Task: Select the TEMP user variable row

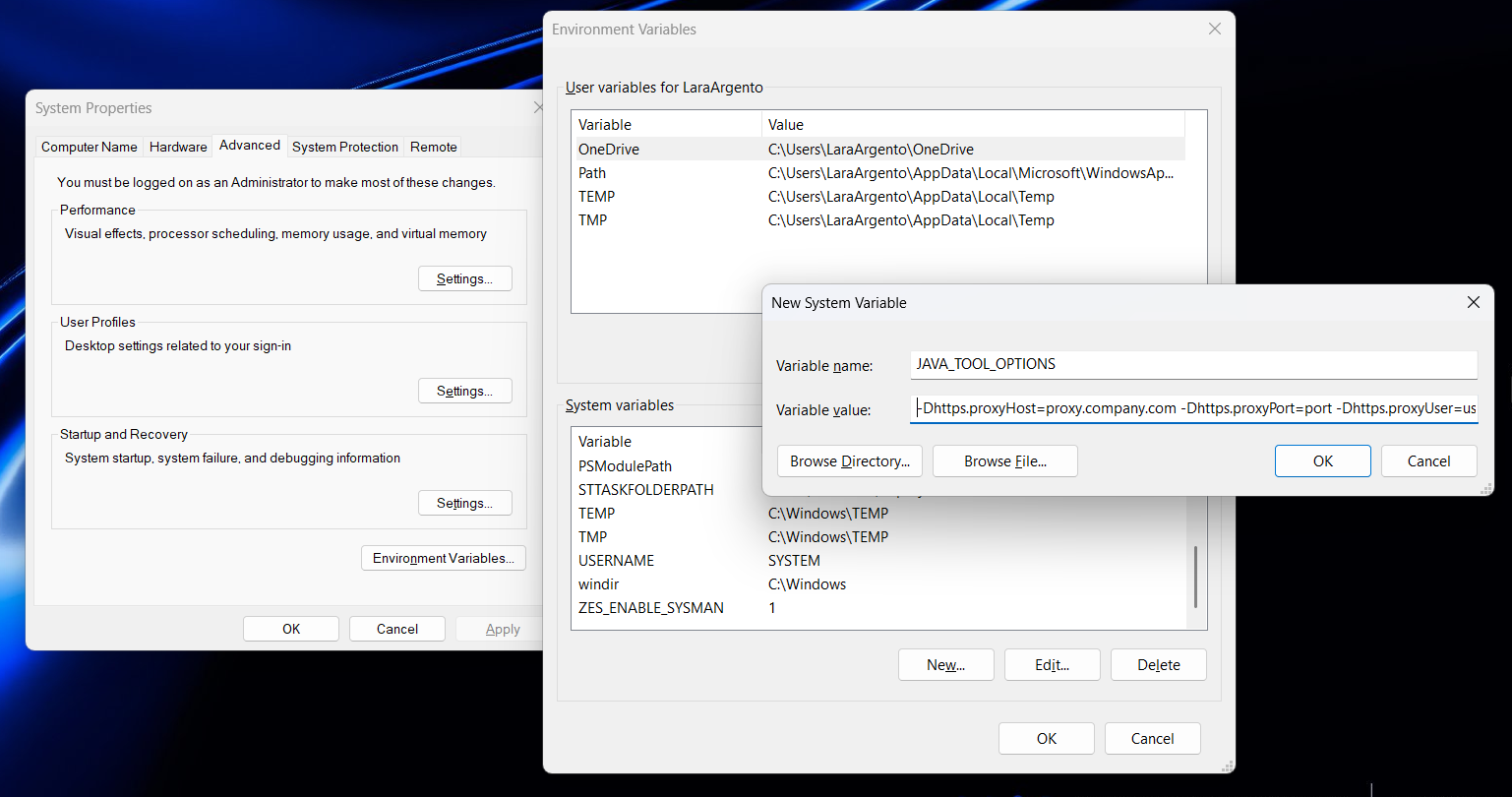Action: (x=878, y=197)
